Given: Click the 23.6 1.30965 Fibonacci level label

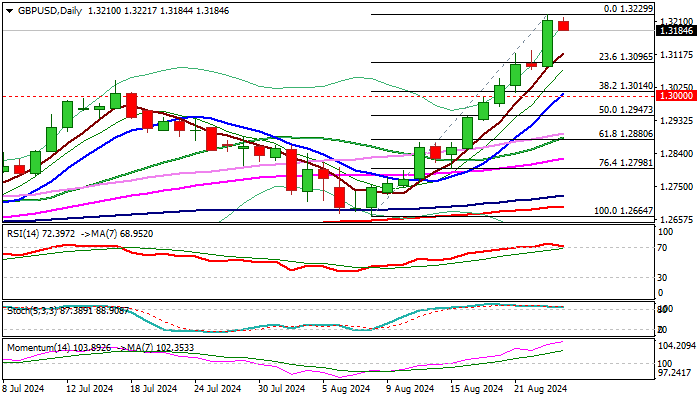Looking at the screenshot, I should pos(626,57).
